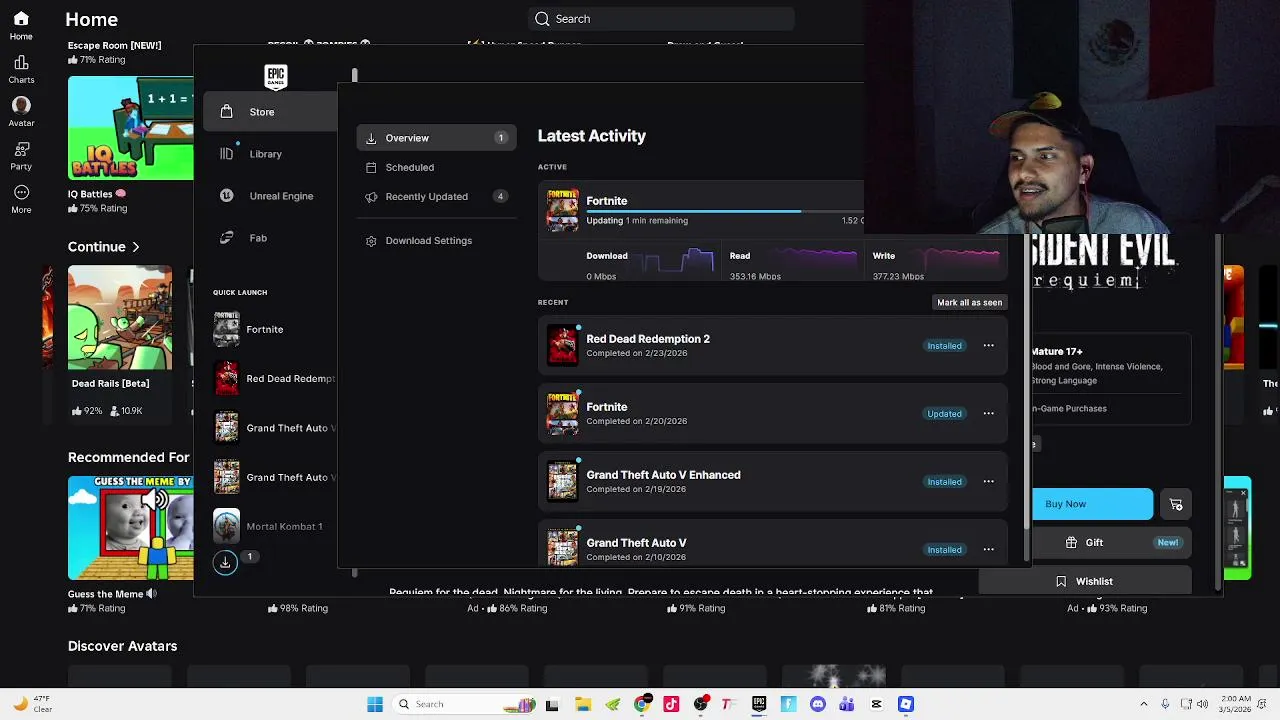Click Installed badge for Red Dead Redemption 2
Screen dimensions: 1280x720
pos(944,346)
